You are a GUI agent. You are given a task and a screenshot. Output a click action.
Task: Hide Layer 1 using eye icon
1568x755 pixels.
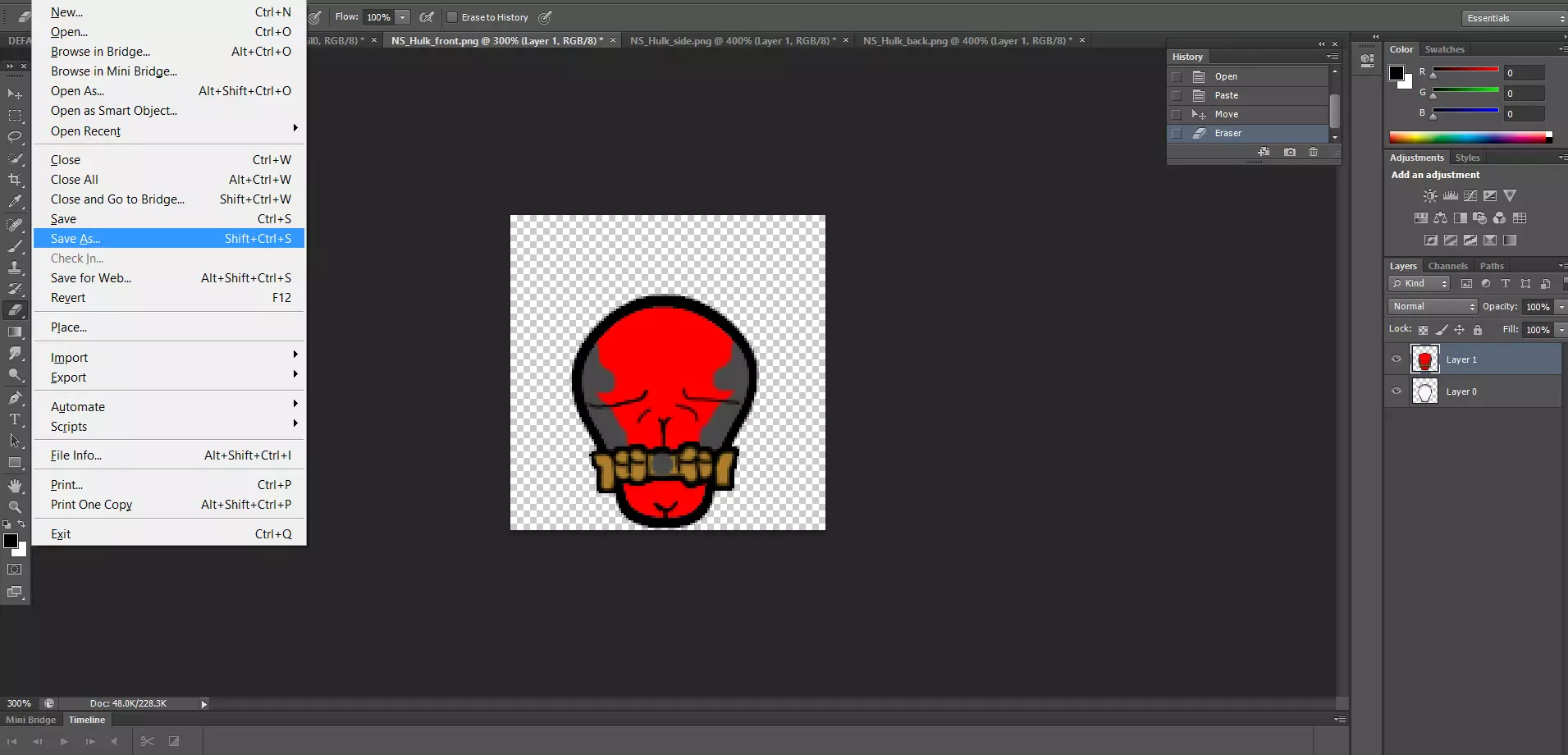[x=1397, y=359]
